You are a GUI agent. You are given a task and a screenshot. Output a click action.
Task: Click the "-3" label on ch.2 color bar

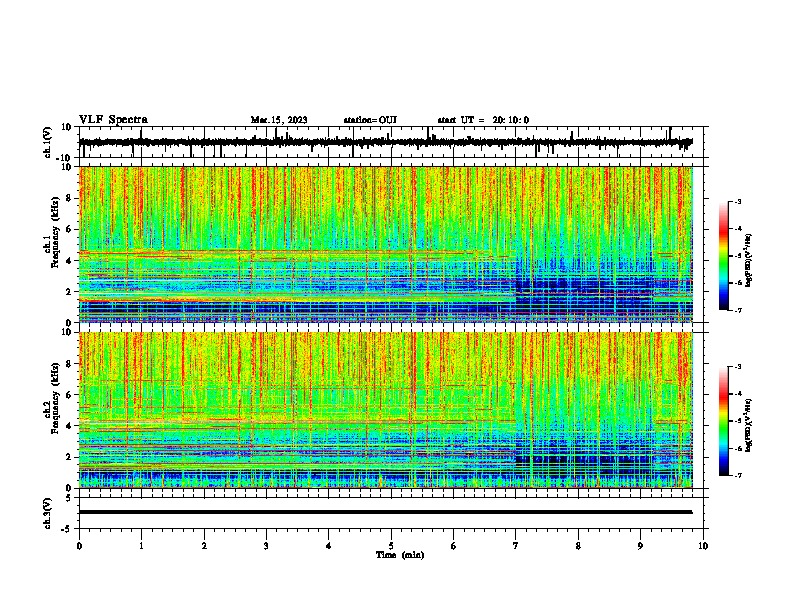click(738, 367)
